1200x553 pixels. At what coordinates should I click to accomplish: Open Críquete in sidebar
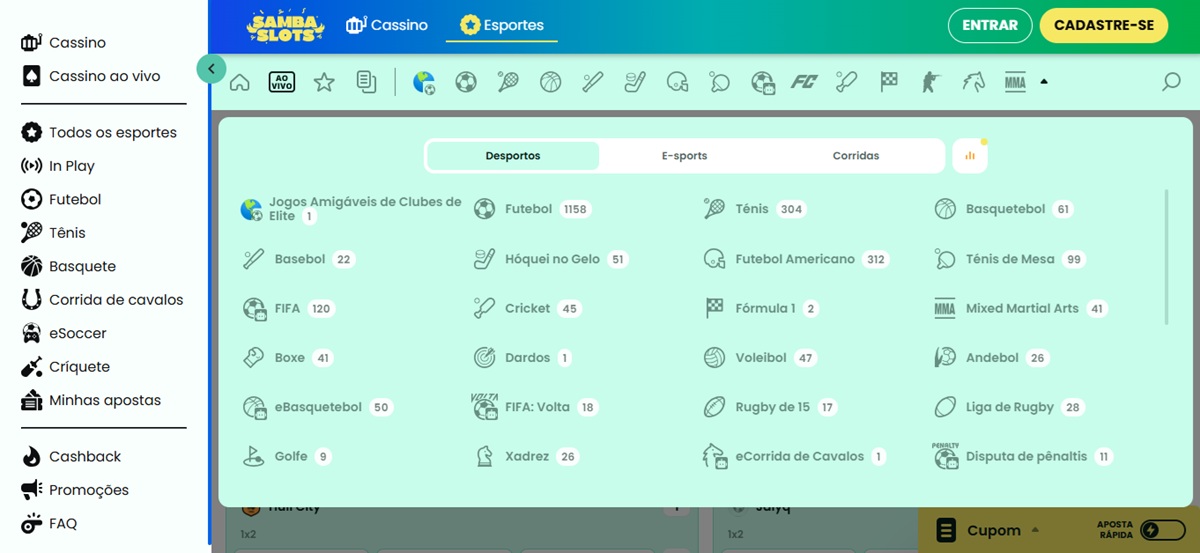coord(65,367)
